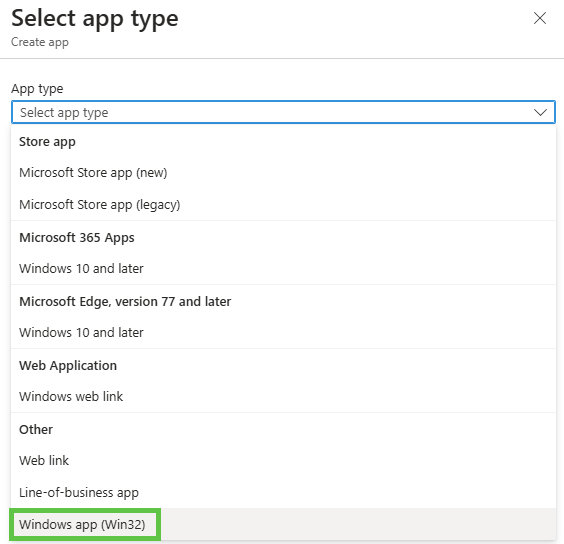Select Windows 10 and later under Microsoft Edge
Viewport: 564px width, 544px height.
[283, 332]
